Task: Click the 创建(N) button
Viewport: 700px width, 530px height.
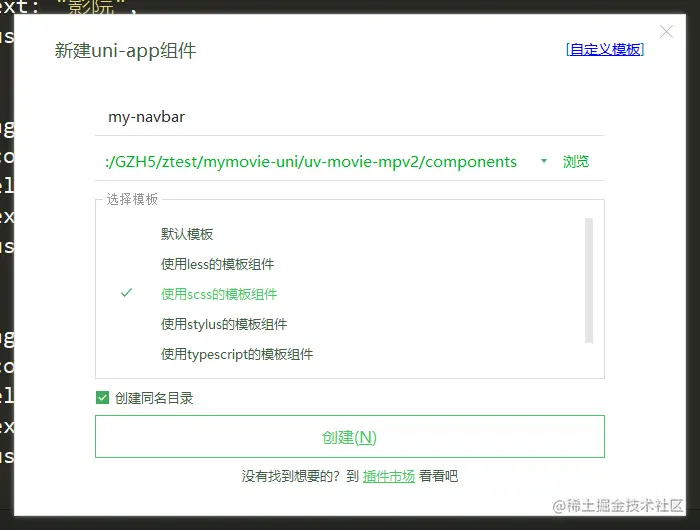Action: pyautogui.click(x=350, y=437)
